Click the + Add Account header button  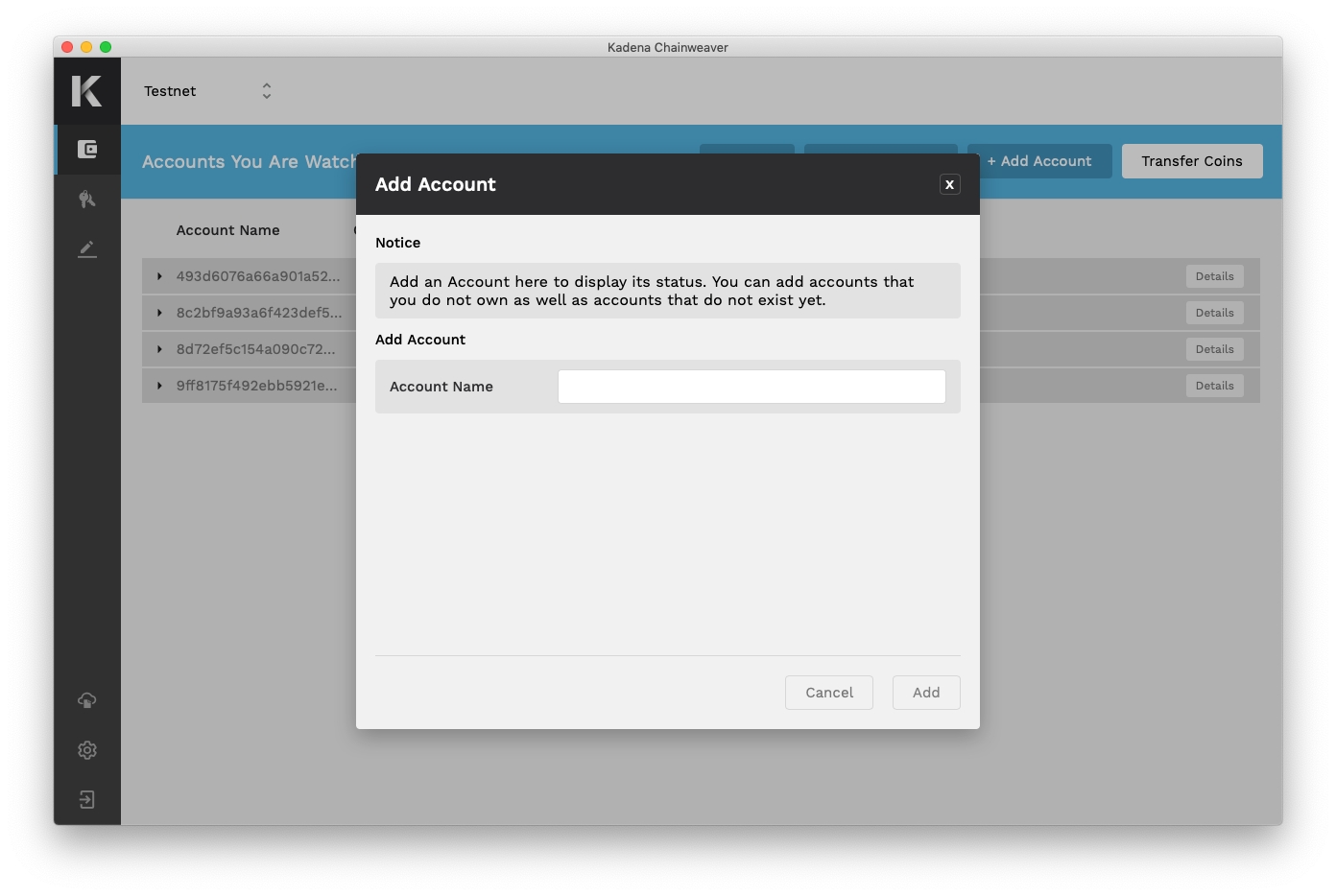1039,161
